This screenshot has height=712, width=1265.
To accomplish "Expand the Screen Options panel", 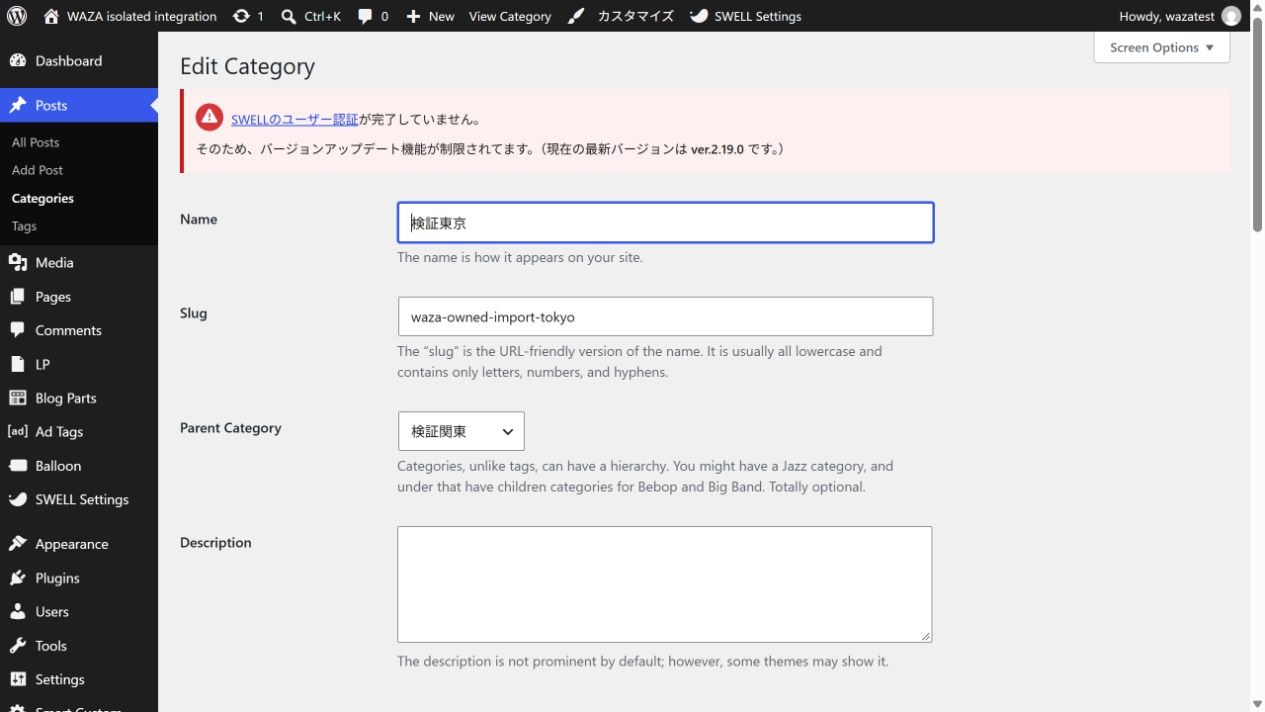I will coord(1161,47).
